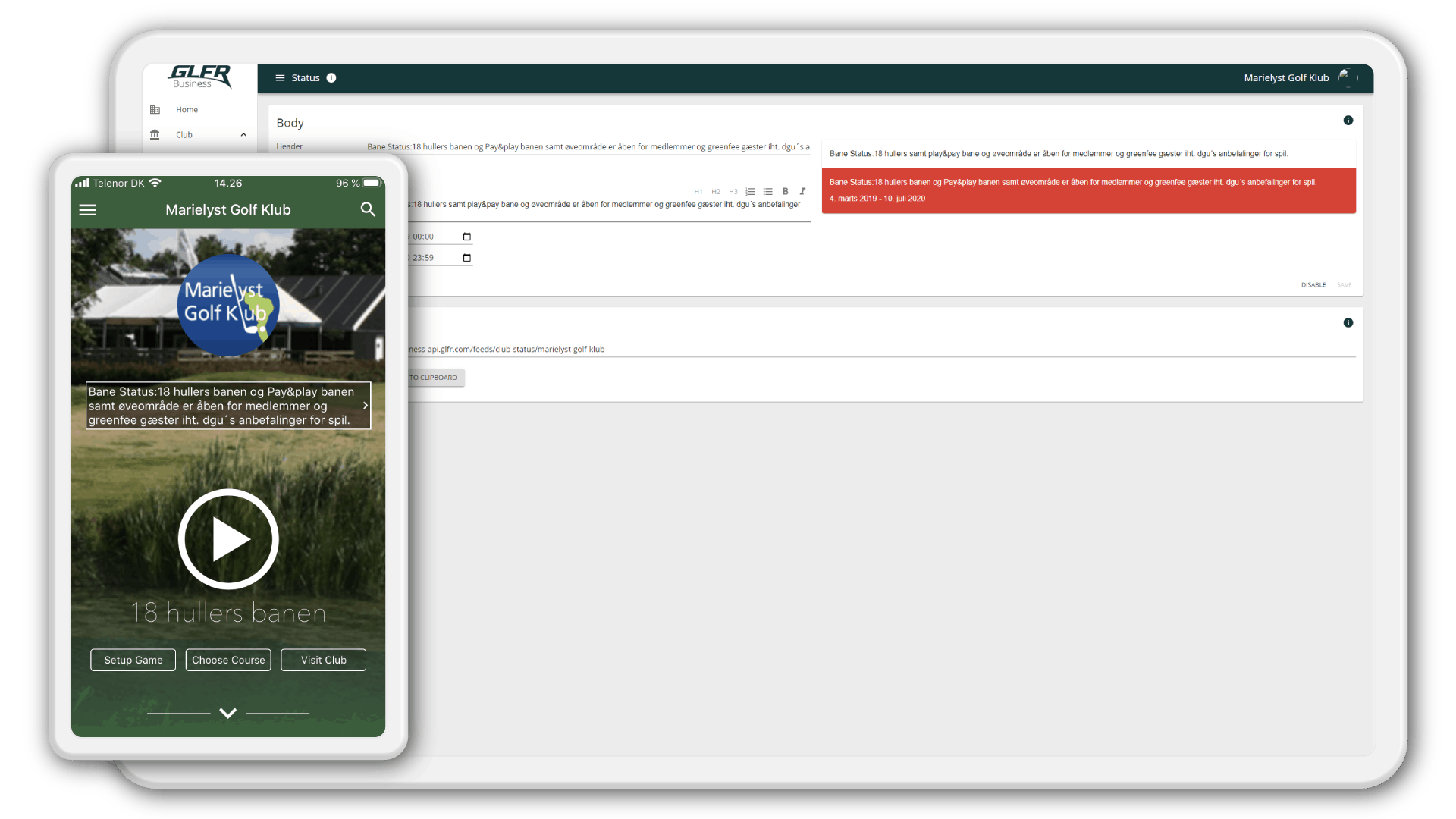
Task: Click Marielyst Golf Klub name in top bar
Action: (x=1286, y=78)
